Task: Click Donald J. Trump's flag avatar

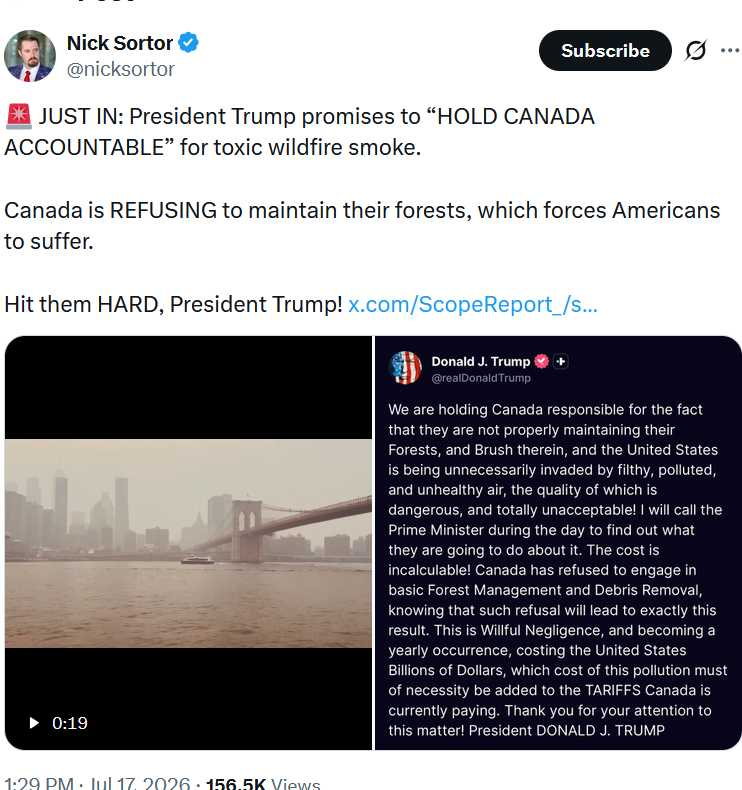Action: pos(406,368)
